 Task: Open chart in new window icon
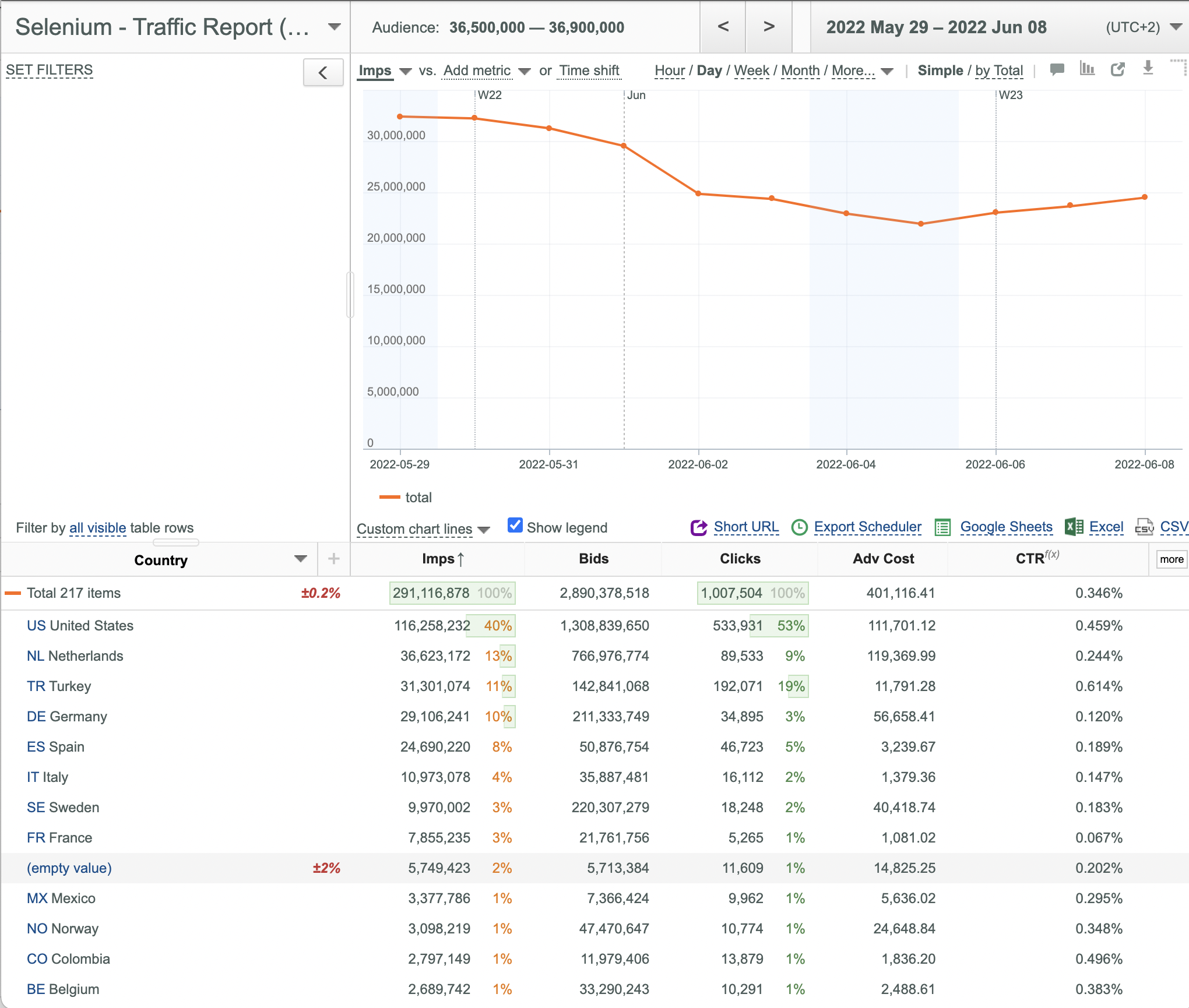[x=1117, y=70]
